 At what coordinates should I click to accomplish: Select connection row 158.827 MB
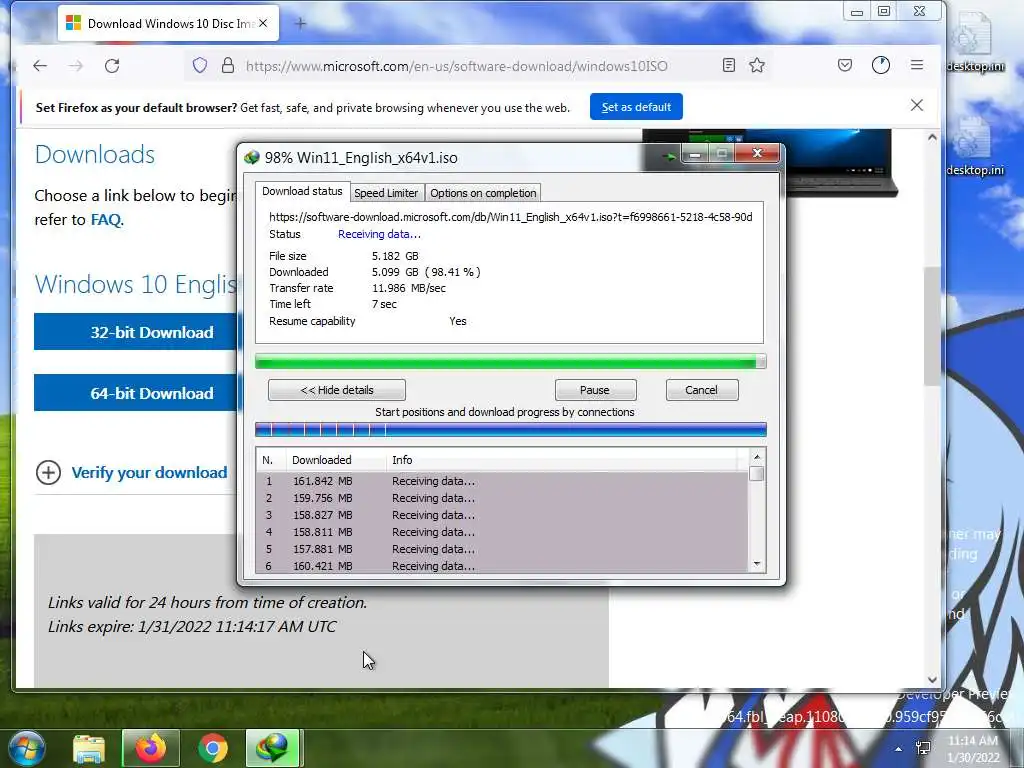(x=502, y=515)
